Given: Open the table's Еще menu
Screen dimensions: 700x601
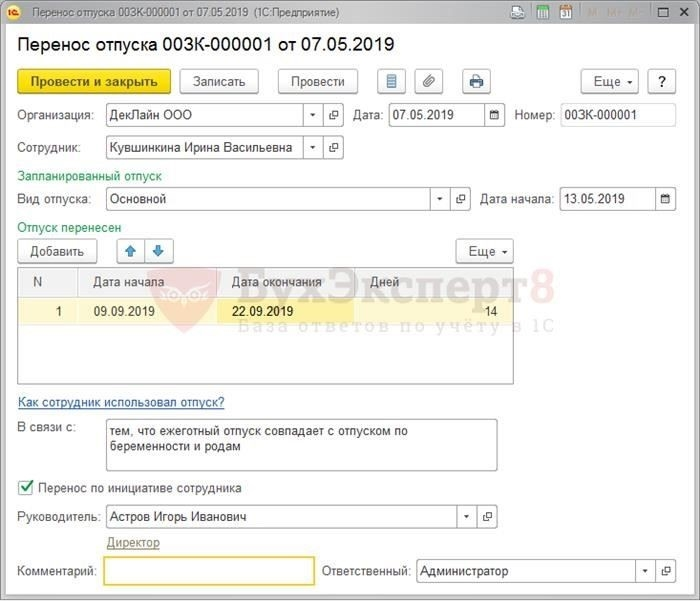Looking at the screenshot, I should pyautogui.click(x=484, y=250).
